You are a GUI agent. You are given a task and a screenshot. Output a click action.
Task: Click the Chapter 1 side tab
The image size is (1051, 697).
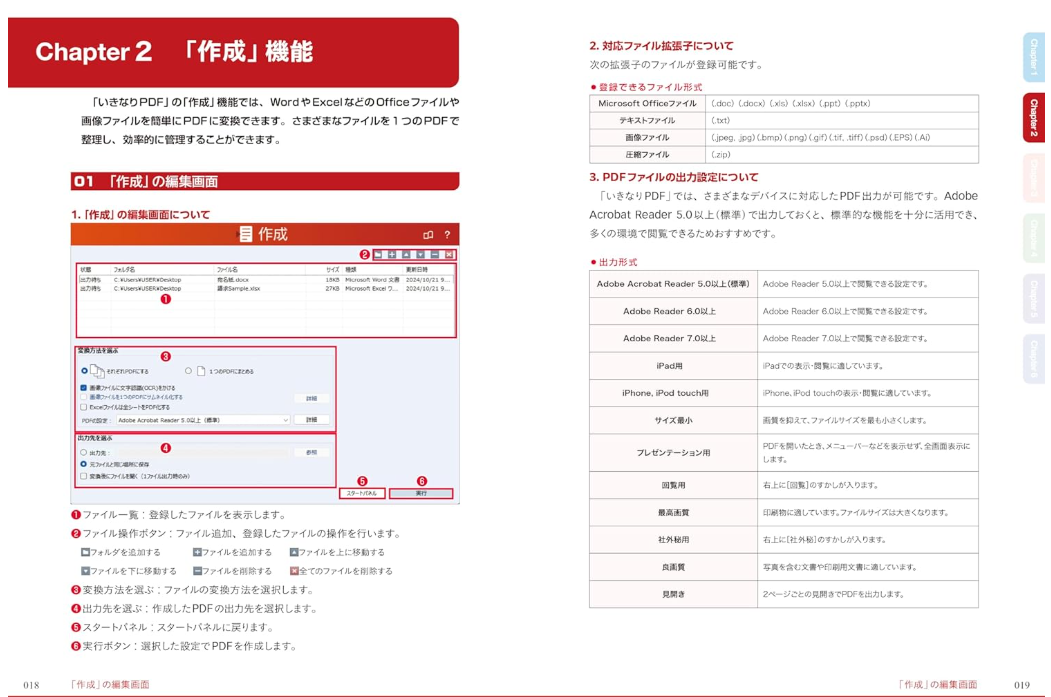coord(1032,57)
